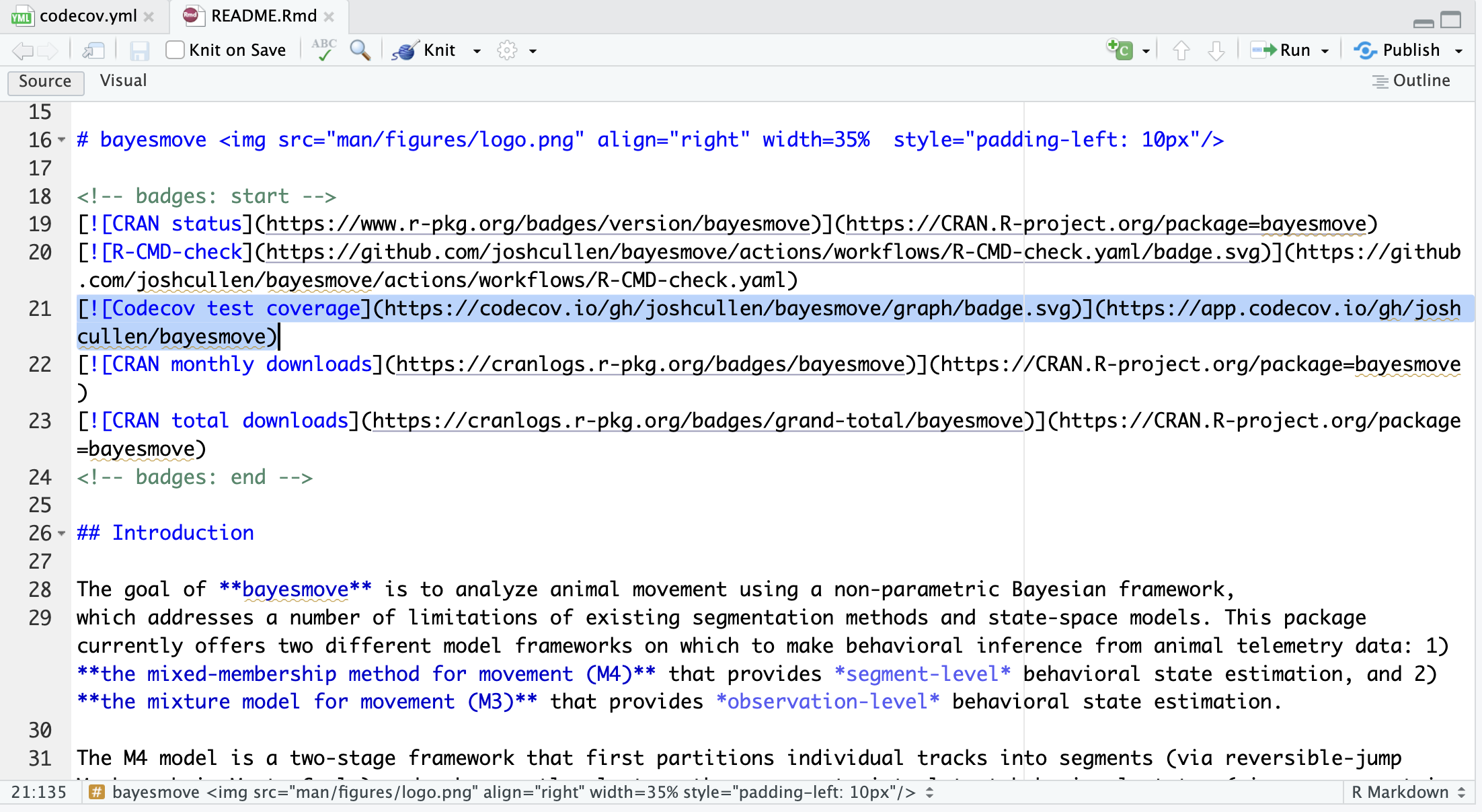Click the spell check ABC icon
This screenshot has width=1482, height=812.
pyautogui.click(x=324, y=50)
